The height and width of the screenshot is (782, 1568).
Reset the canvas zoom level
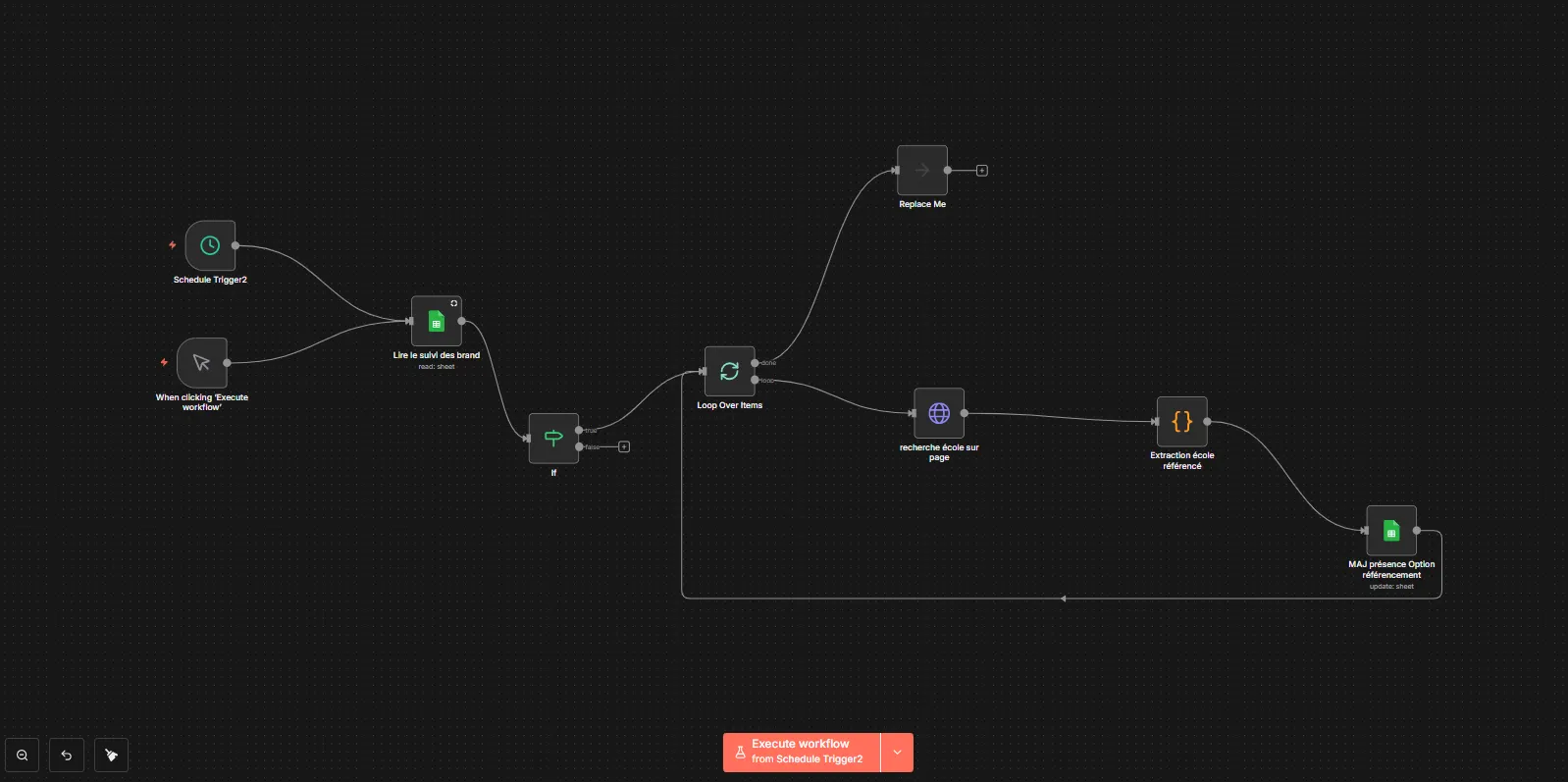click(67, 756)
